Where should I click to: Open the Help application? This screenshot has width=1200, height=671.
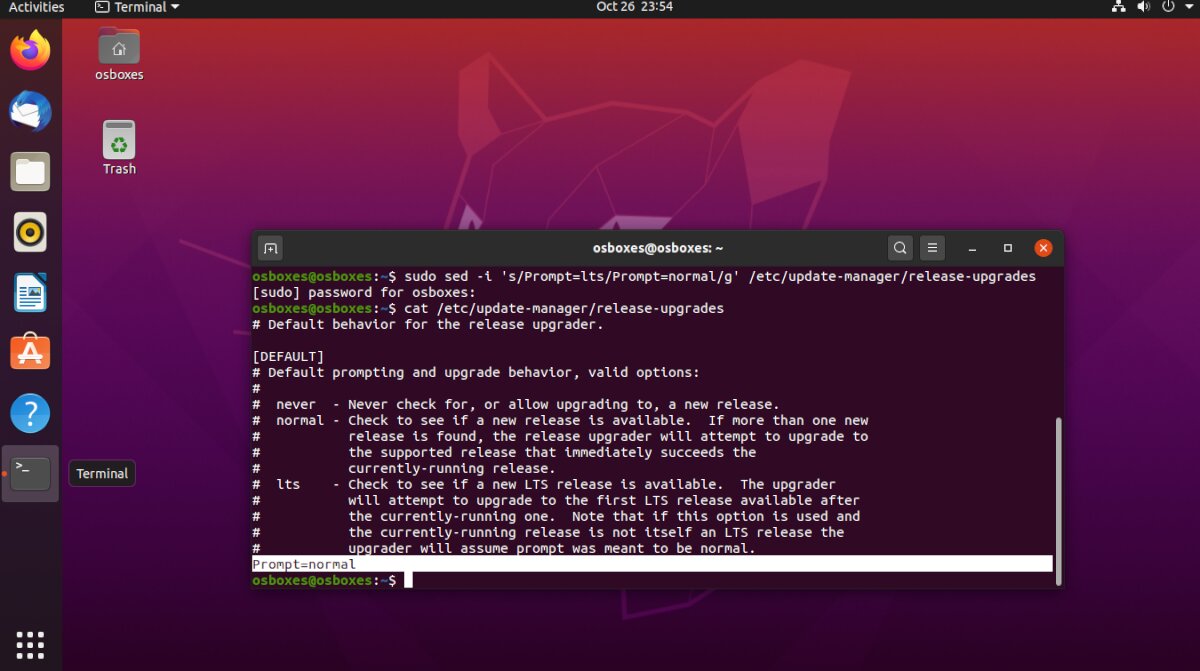(30, 412)
